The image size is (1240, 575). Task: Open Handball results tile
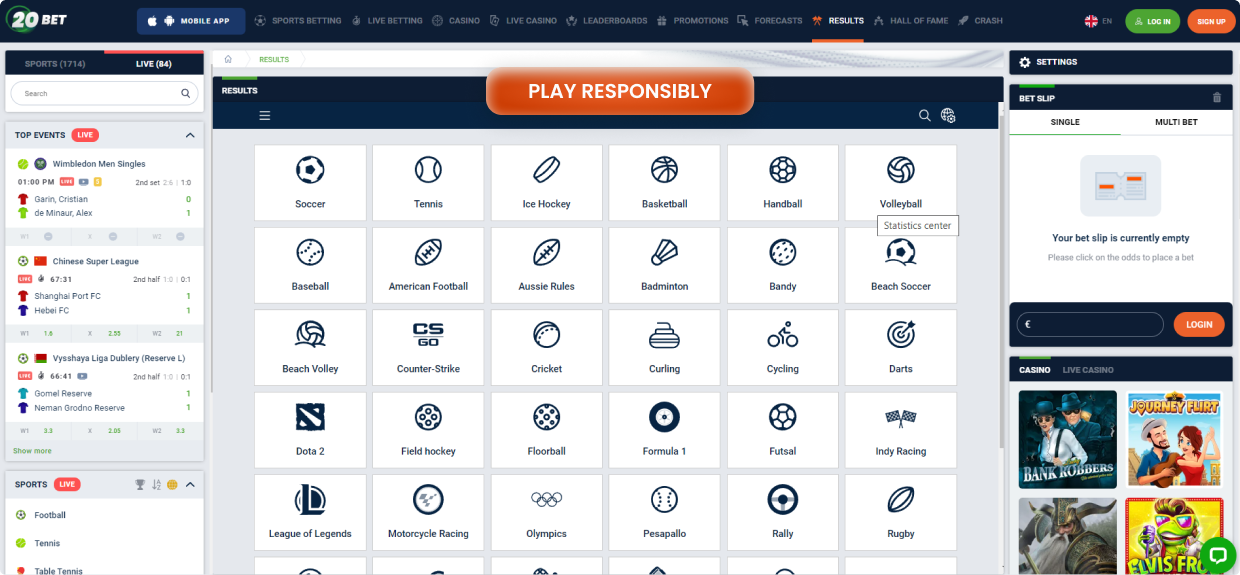(782, 183)
